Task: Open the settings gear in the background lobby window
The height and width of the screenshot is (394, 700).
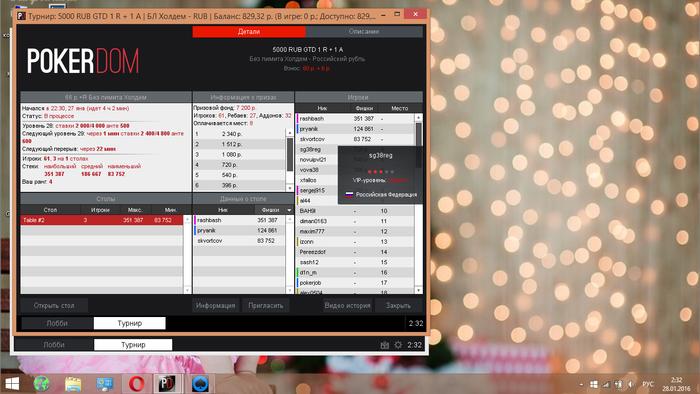Action: click(398, 345)
